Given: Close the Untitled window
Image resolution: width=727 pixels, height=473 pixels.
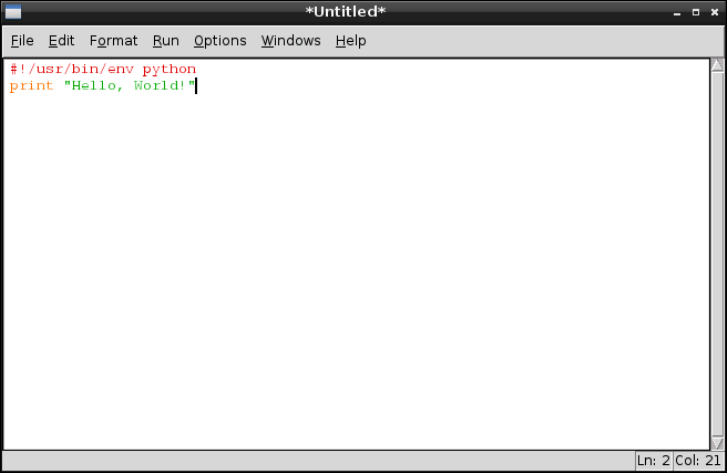Looking at the screenshot, I should coord(714,13).
